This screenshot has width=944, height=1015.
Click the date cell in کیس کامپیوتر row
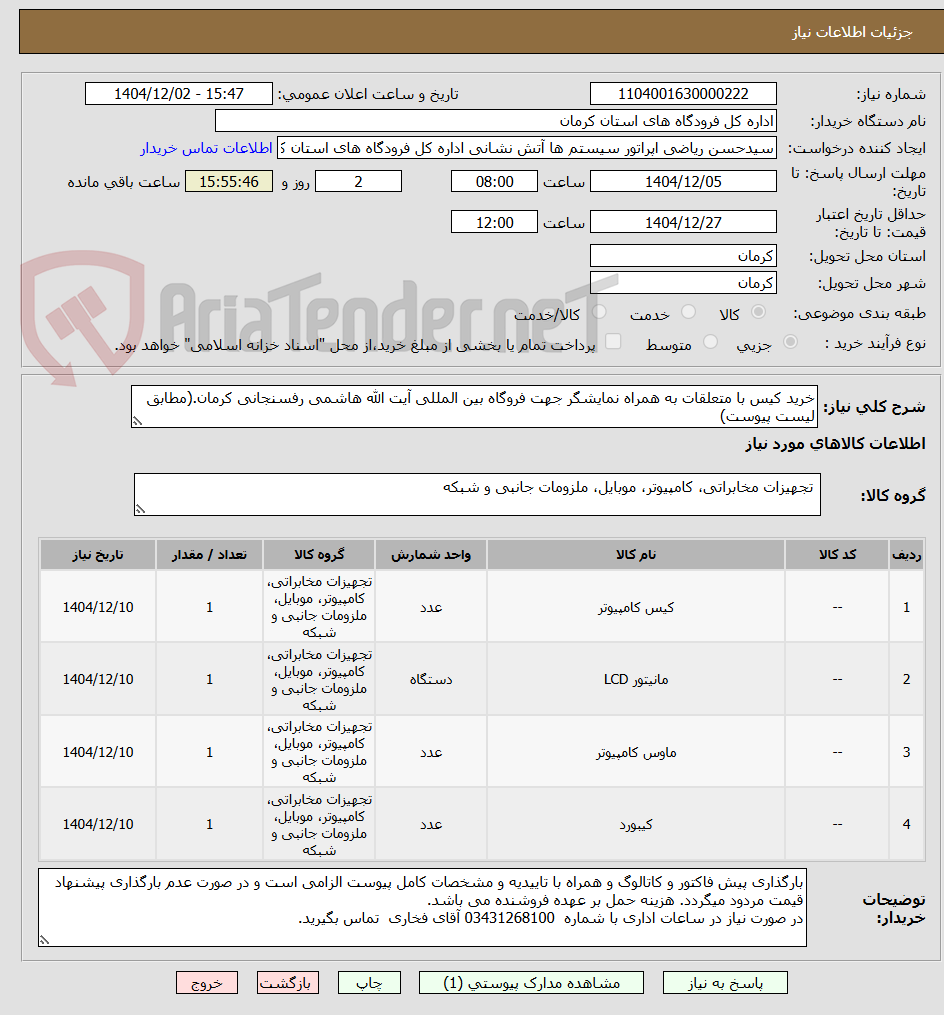coord(98,607)
